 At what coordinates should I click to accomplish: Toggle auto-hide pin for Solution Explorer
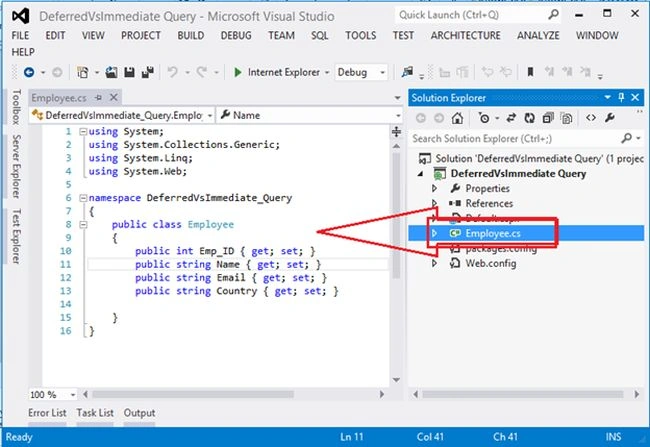621,97
